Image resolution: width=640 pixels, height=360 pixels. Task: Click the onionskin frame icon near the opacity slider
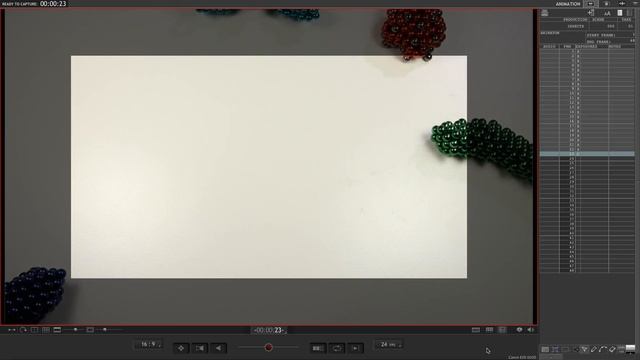(90, 330)
